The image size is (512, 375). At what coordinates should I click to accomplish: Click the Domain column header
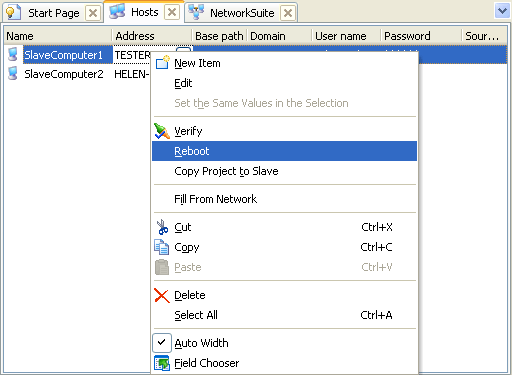[279, 36]
